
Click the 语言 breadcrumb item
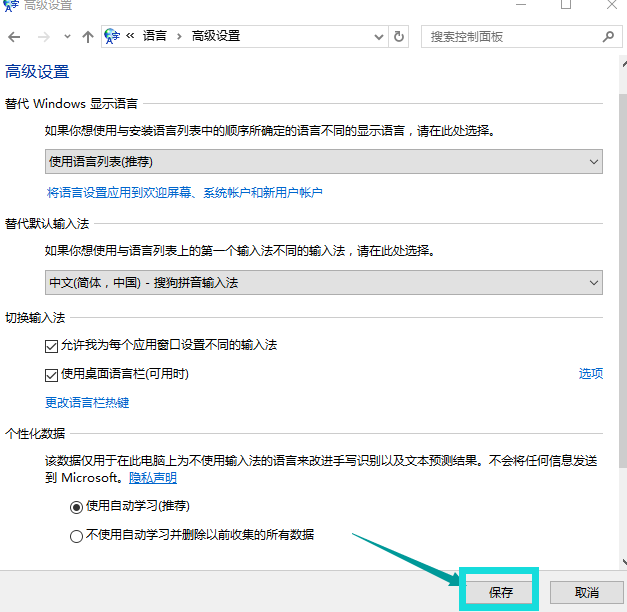click(155, 37)
